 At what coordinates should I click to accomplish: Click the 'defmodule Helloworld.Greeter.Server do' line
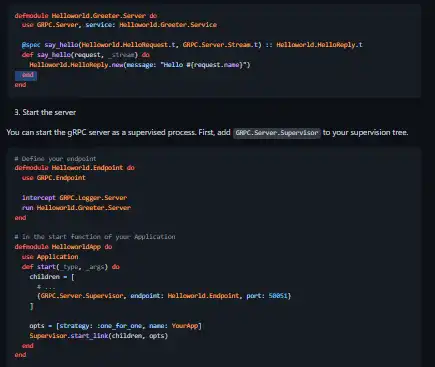(x=86, y=16)
